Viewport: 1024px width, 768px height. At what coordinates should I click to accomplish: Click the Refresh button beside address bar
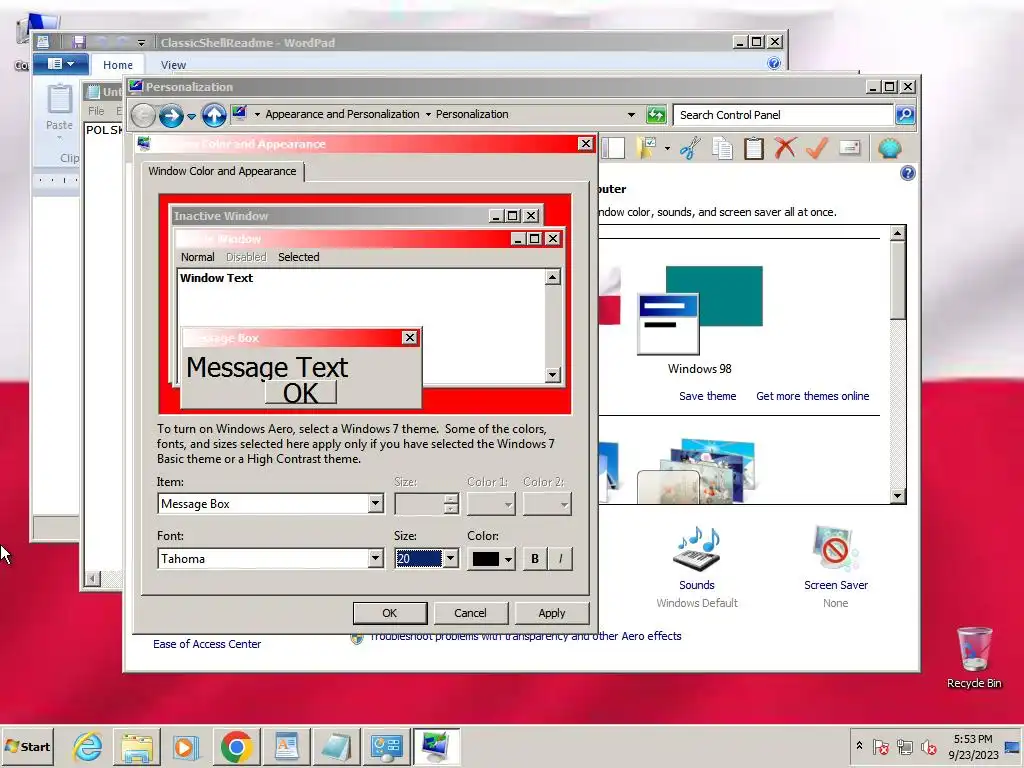(656, 115)
